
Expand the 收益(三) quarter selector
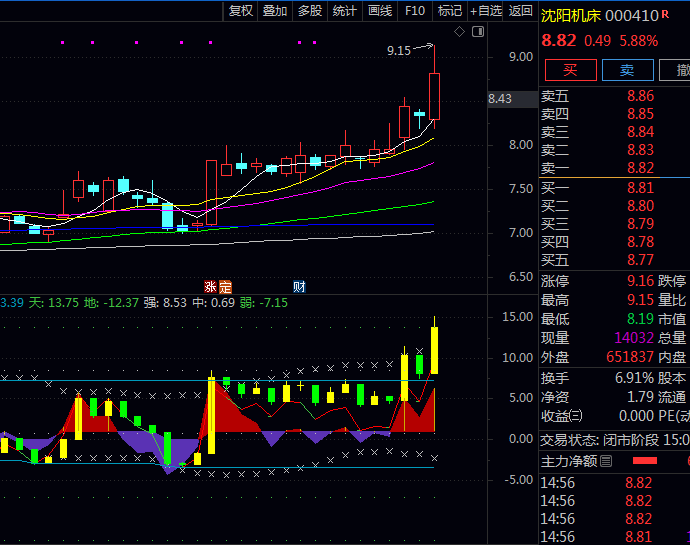coord(576,416)
